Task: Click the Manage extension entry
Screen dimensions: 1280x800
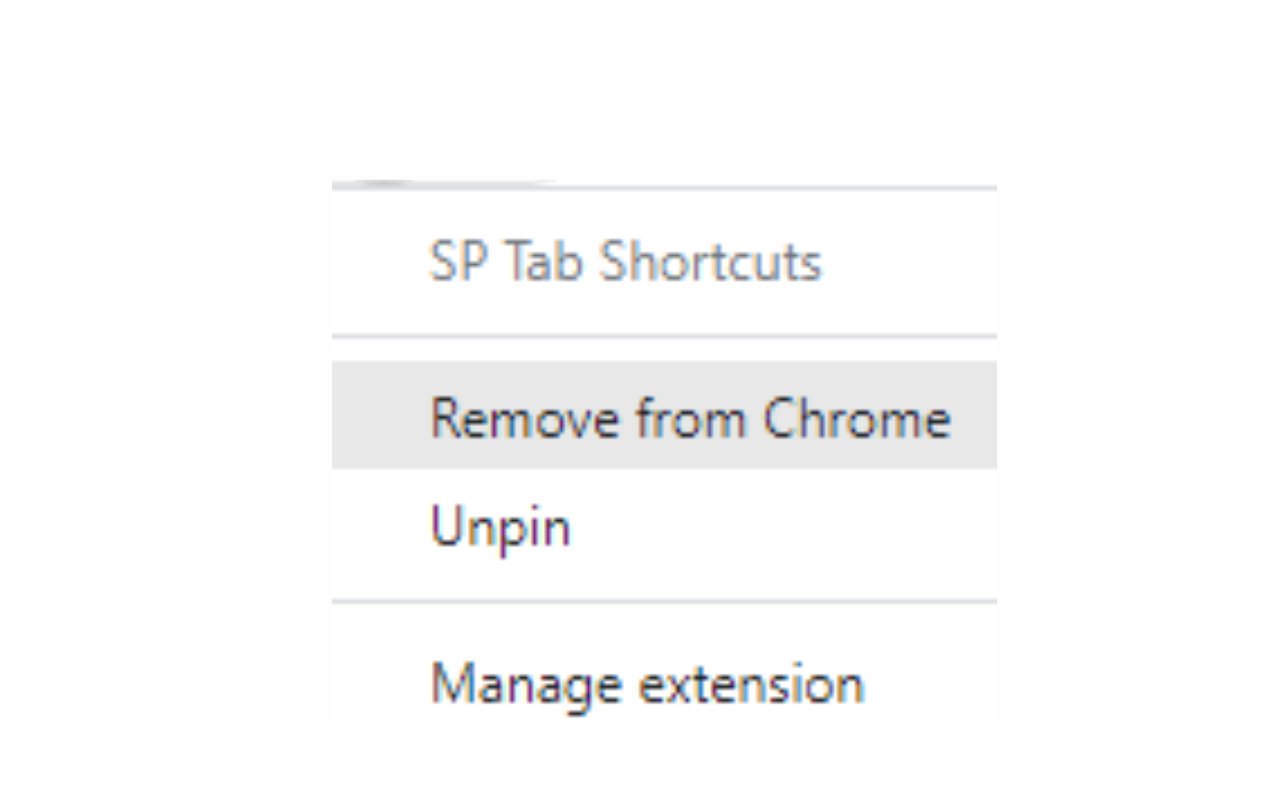Action: [x=646, y=685]
